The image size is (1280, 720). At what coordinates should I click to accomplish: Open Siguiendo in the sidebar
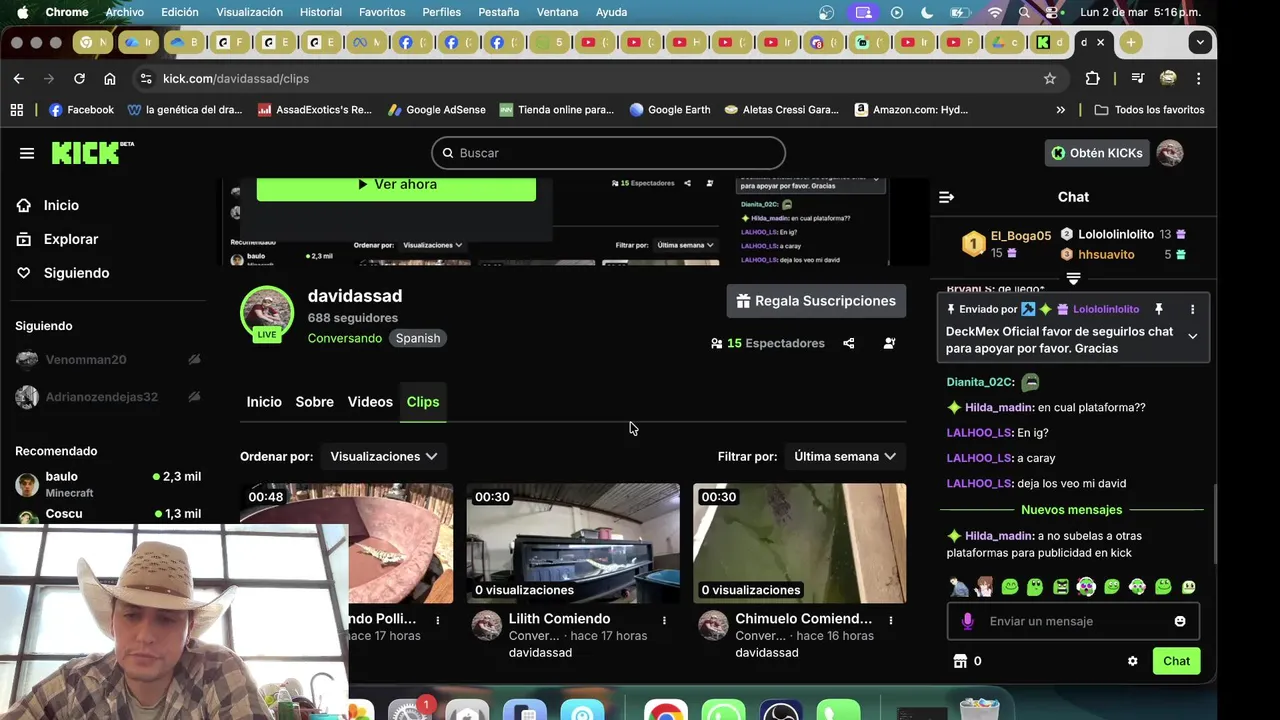tap(76, 273)
